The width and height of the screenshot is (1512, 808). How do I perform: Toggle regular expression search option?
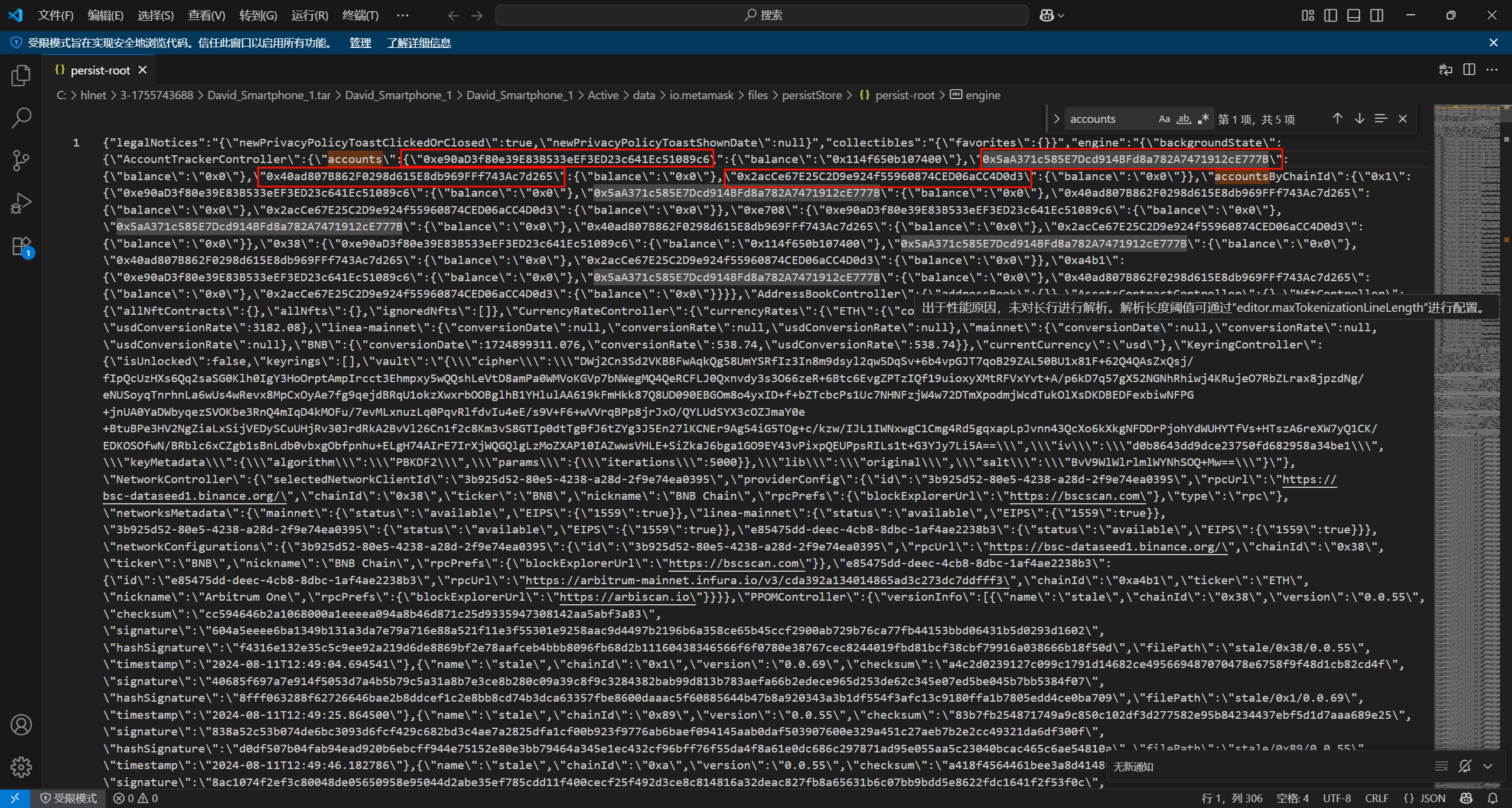pyautogui.click(x=1203, y=119)
